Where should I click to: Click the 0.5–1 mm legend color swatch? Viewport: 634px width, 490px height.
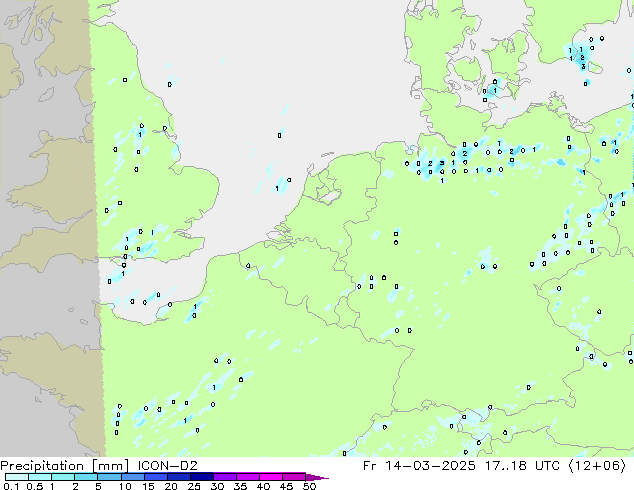(40, 477)
